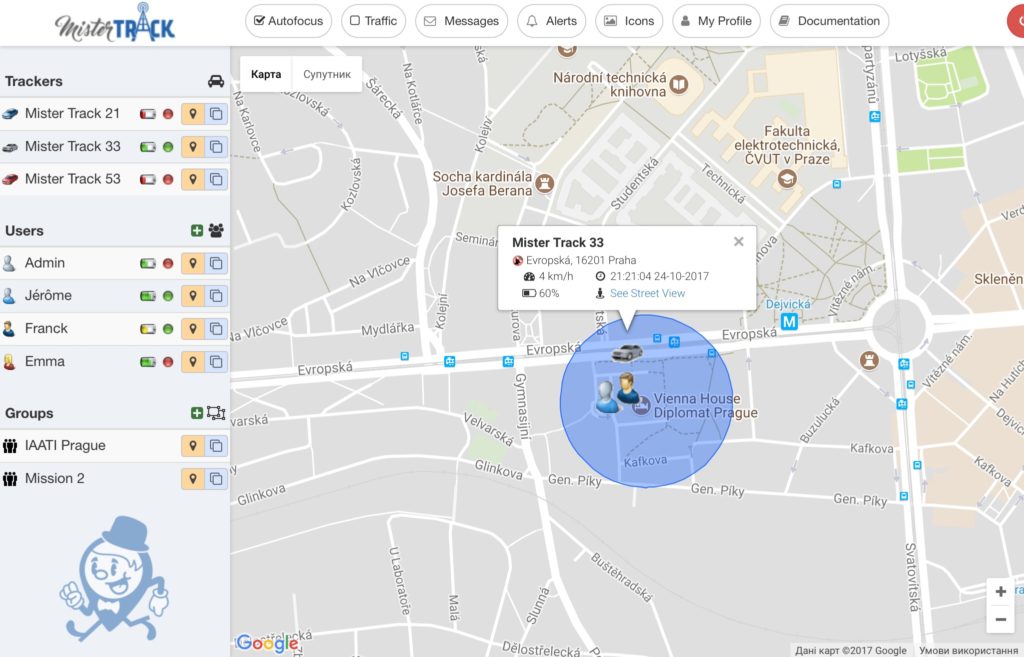This screenshot has width=1024, height=657.
Task: Open the copy icon for Mister Track 33
Action: click(216, 146)
